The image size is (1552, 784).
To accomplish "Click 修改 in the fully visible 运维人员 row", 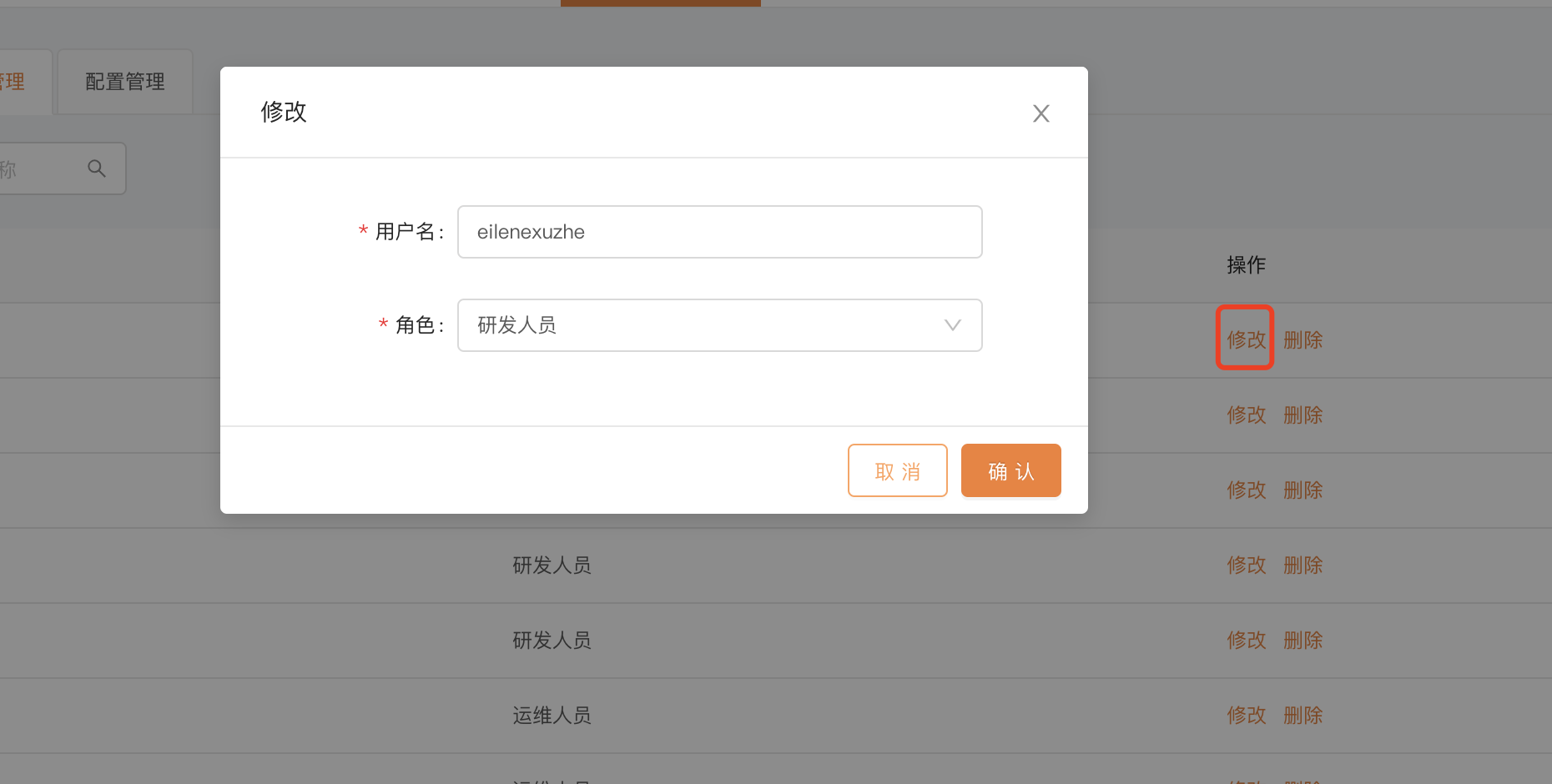I will [1246, 715].
